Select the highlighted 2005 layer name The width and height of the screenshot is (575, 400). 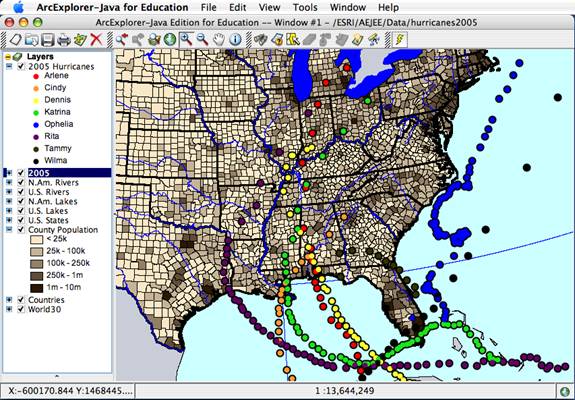(x=39, y=173)
